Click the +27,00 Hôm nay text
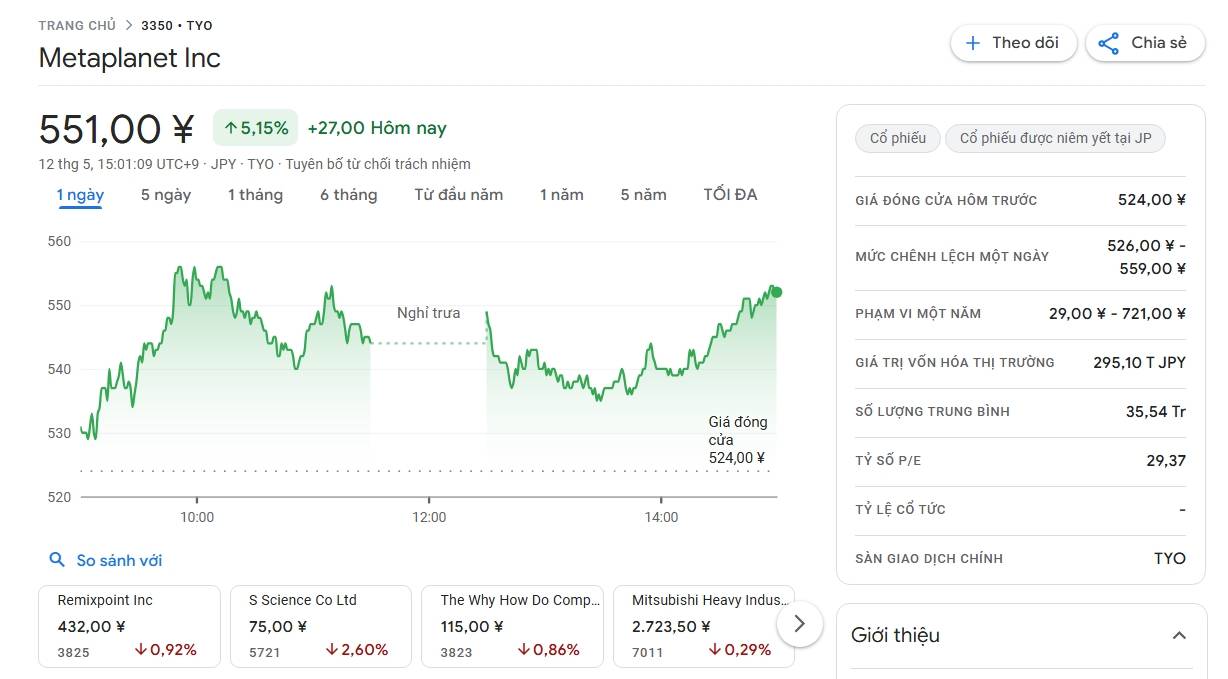The height and width of the screenshot is (679, 1228). click(x=377, y=128)
